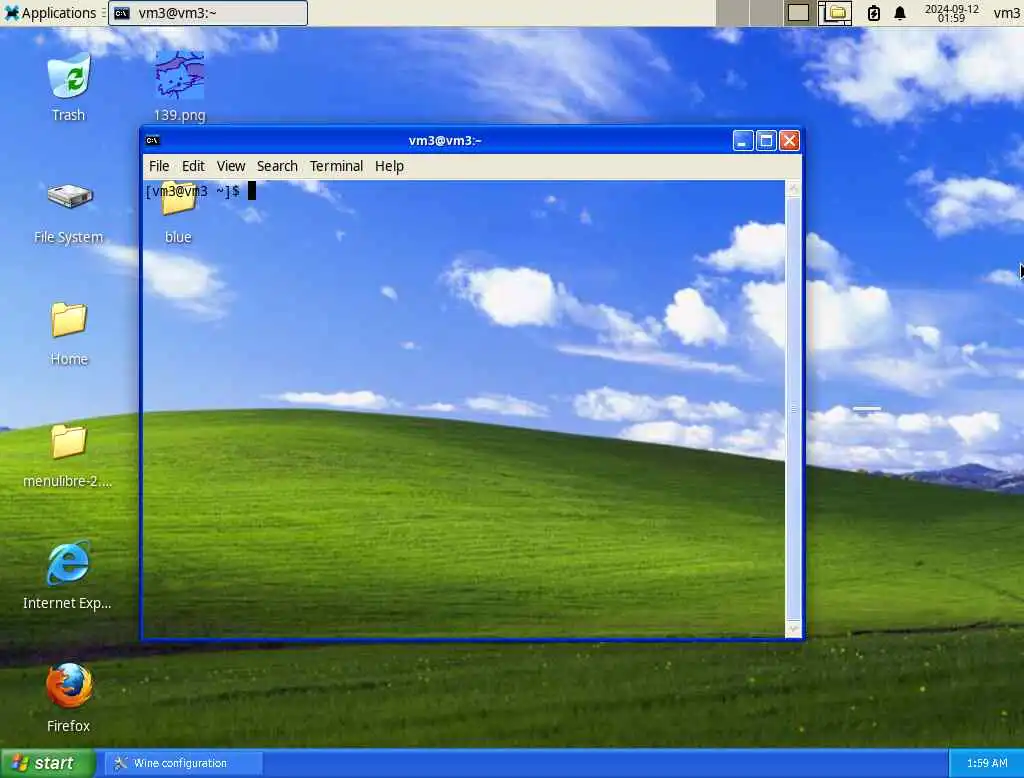Click the power manager battery icon
Image resolution: width=1024 pixels, height=778 pixels.
(874, 12)
